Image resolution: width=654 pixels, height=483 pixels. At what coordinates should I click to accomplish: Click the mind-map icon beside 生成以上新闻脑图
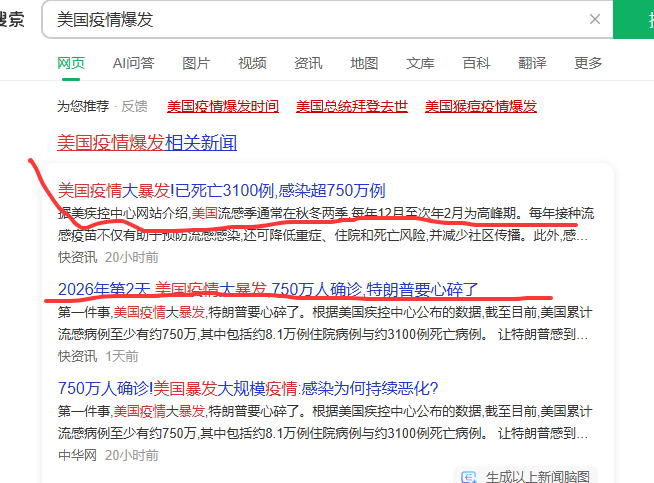pyautogui.click(x=469, y=477)
